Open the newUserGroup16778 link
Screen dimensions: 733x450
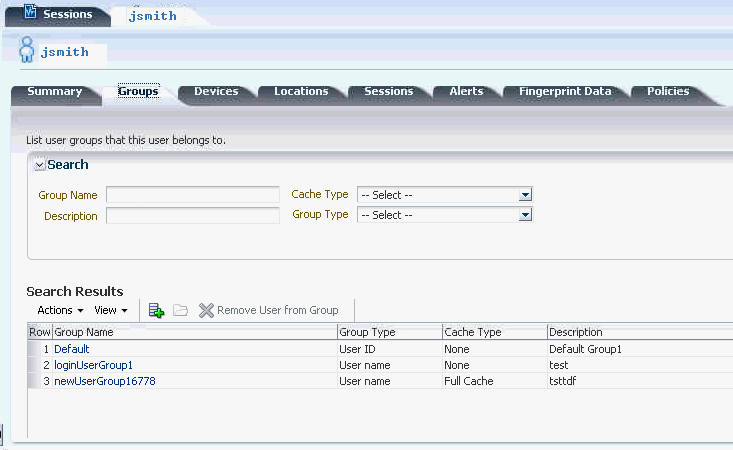coord(105,381)
